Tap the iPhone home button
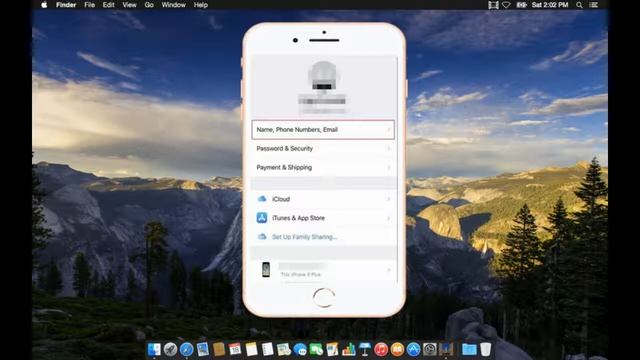The image size is (640, 360). point(324,298)
